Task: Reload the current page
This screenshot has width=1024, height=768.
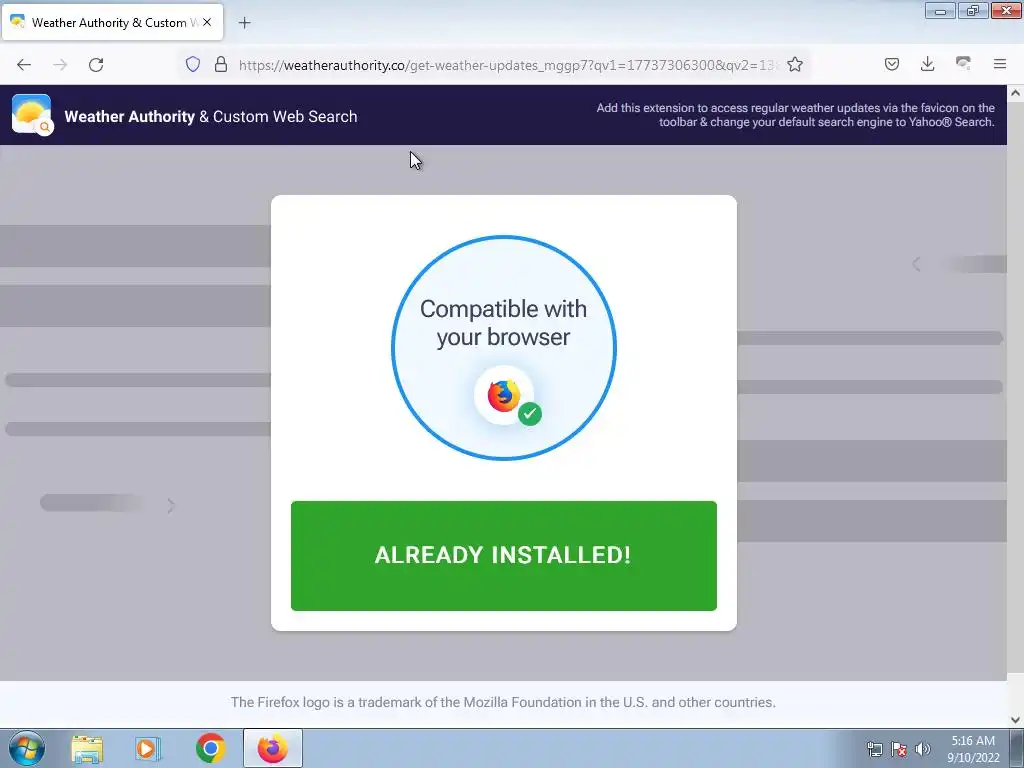Action: coord(96,65)
